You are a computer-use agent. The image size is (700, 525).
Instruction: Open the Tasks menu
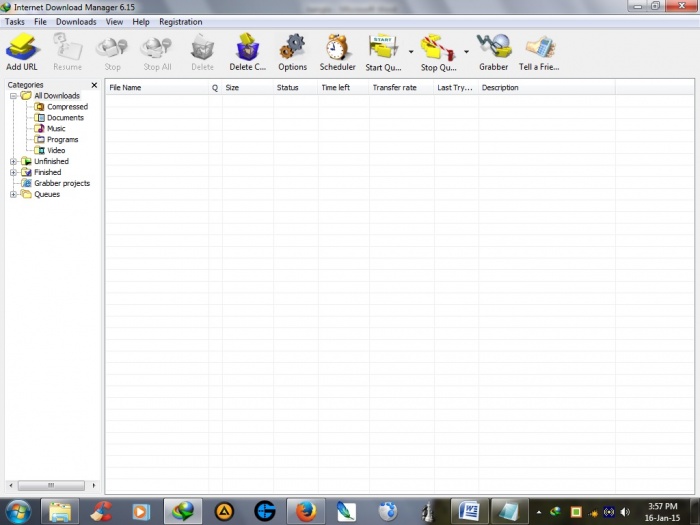point(15,21)
